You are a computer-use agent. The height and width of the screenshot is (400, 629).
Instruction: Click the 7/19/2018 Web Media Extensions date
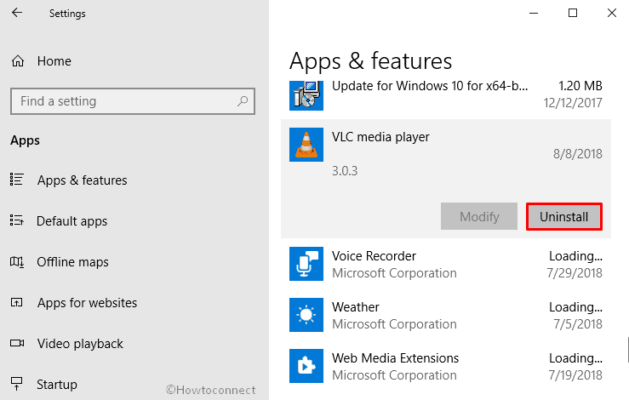pyautogui.click(x=575, y=375)
